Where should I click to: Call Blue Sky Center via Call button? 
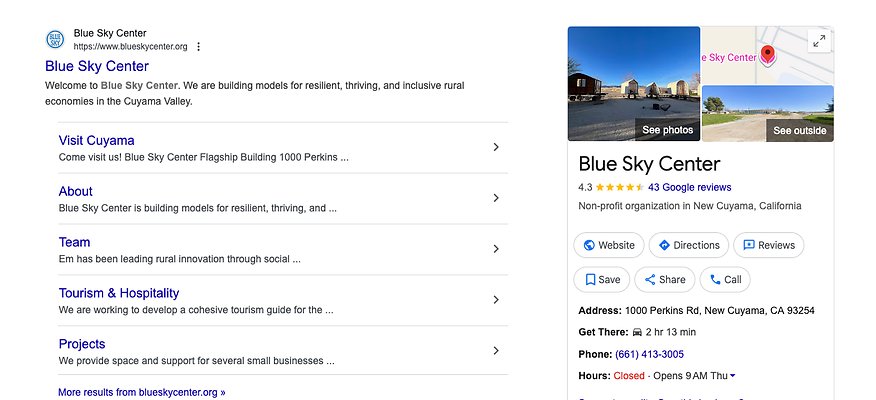point(725,280)
